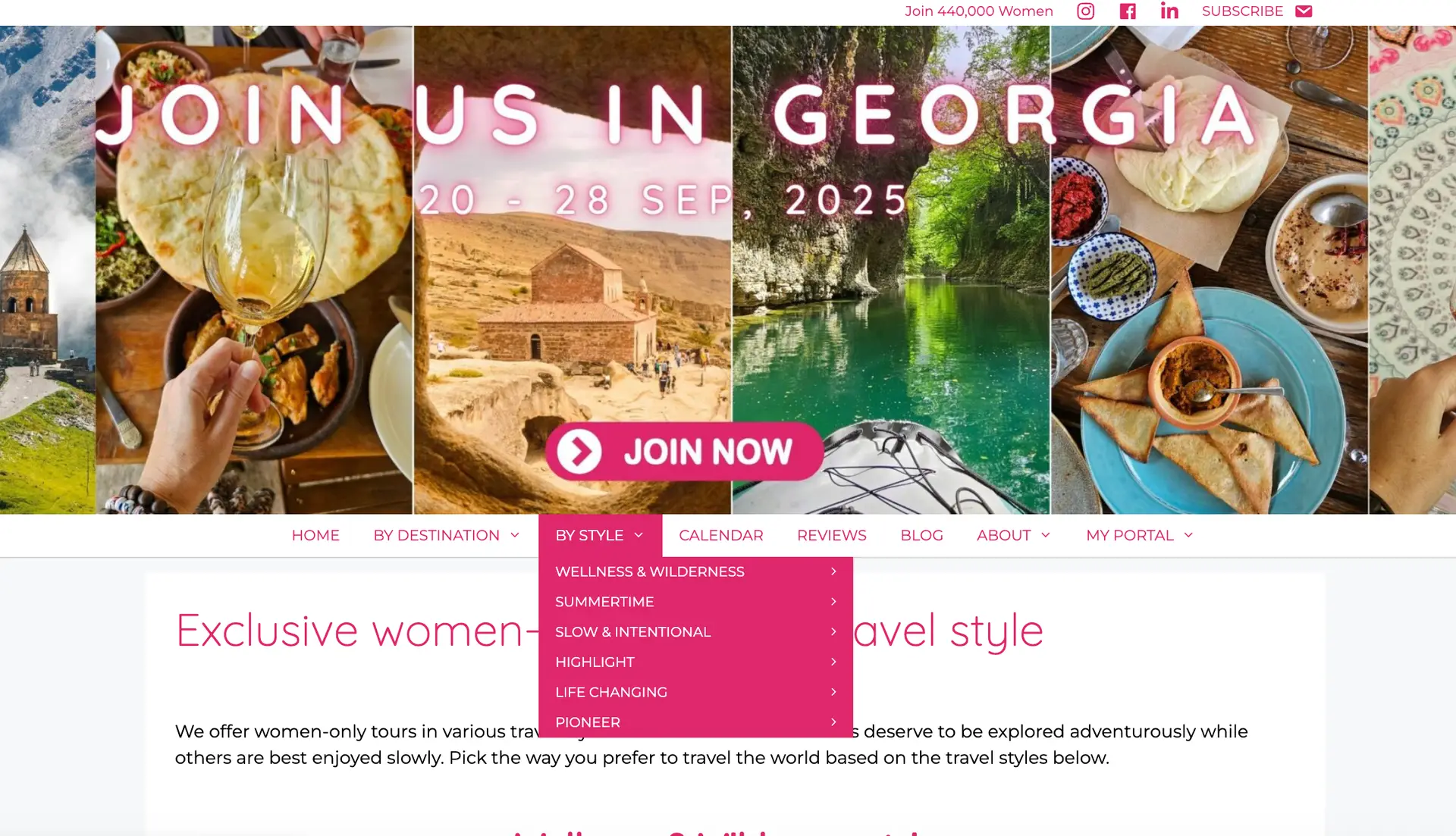Select Slow & Intentional menu entry
Image resolution: width=1456 pixels, height=836 pixels.
[x=695, y=632]
